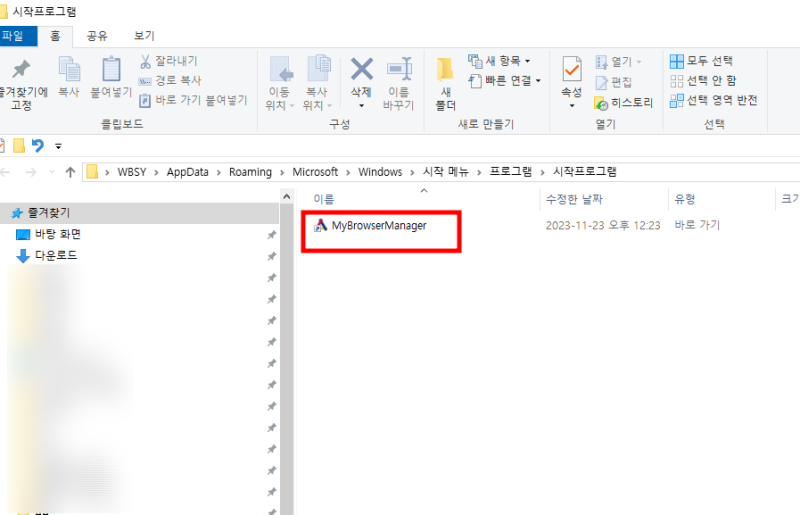Open Move to (이동 위치) dropdown

tap(280, 83)
